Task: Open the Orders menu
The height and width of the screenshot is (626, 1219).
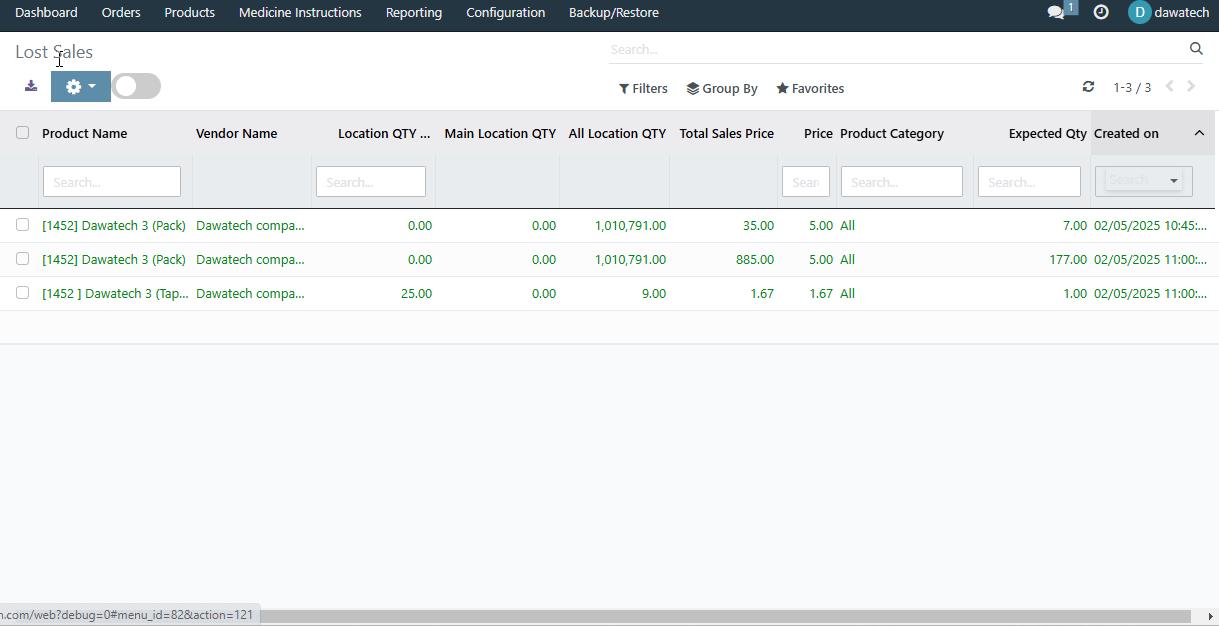Action: (x=121, y=13)
